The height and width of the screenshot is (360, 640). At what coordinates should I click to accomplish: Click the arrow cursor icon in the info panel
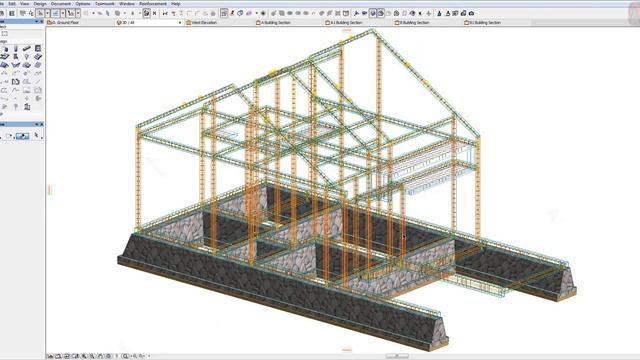click(36, 136)
